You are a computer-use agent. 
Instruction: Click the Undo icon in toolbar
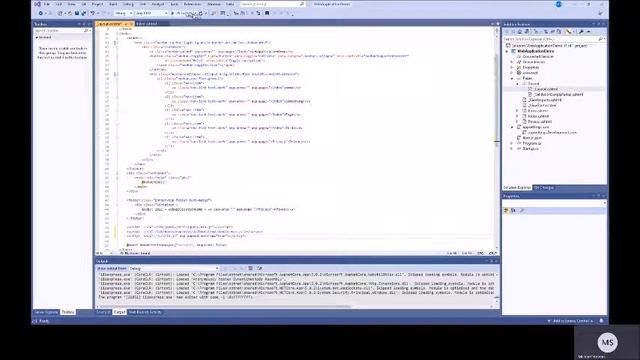click(93, 13)
